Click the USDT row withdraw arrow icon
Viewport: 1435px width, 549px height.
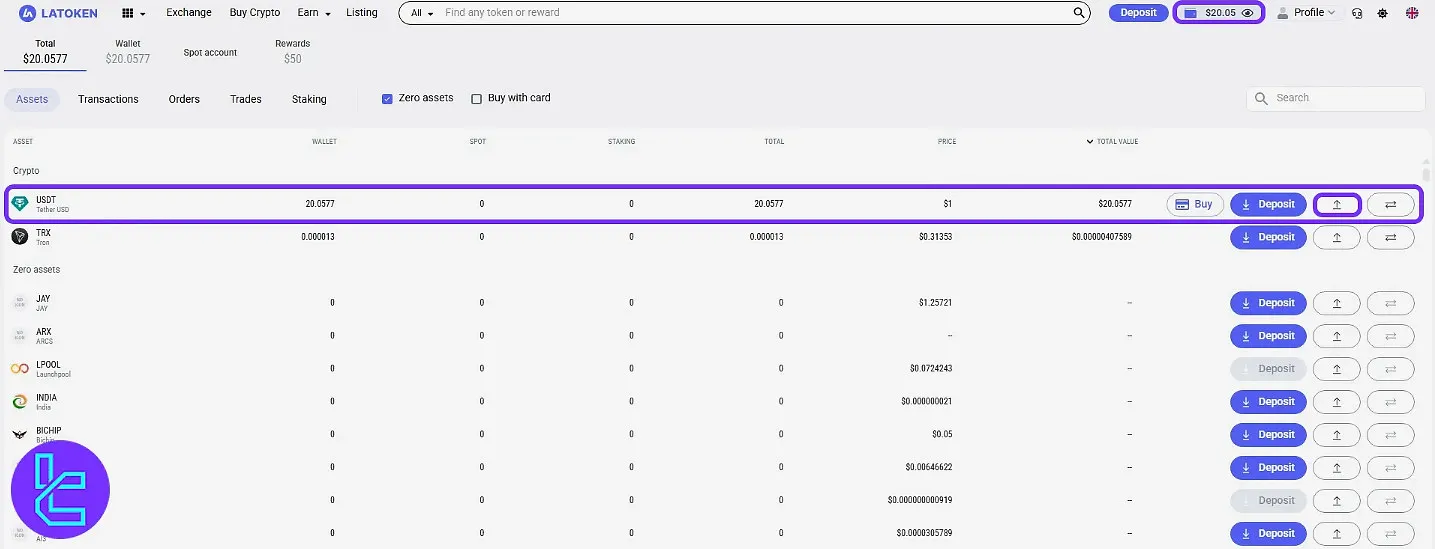coord(1336,204)
